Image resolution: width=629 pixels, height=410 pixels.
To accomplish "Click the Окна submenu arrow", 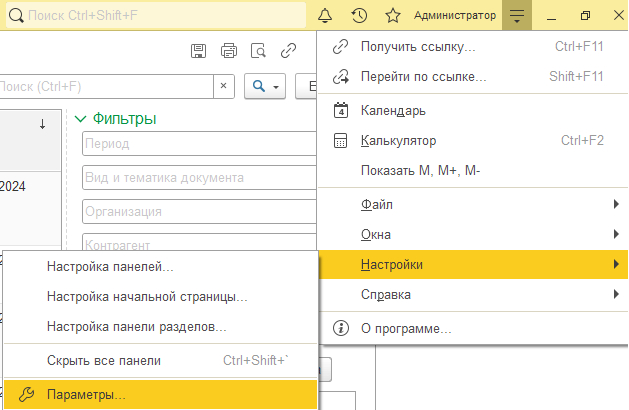I will pyautogui.click(x=616, y=234).
